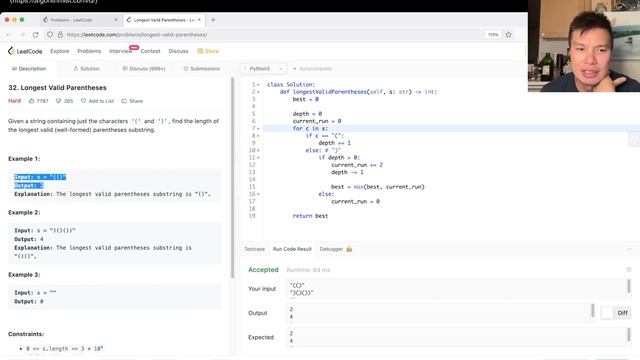
Task: Click the Autocomplete option
Action: point(312,69)
